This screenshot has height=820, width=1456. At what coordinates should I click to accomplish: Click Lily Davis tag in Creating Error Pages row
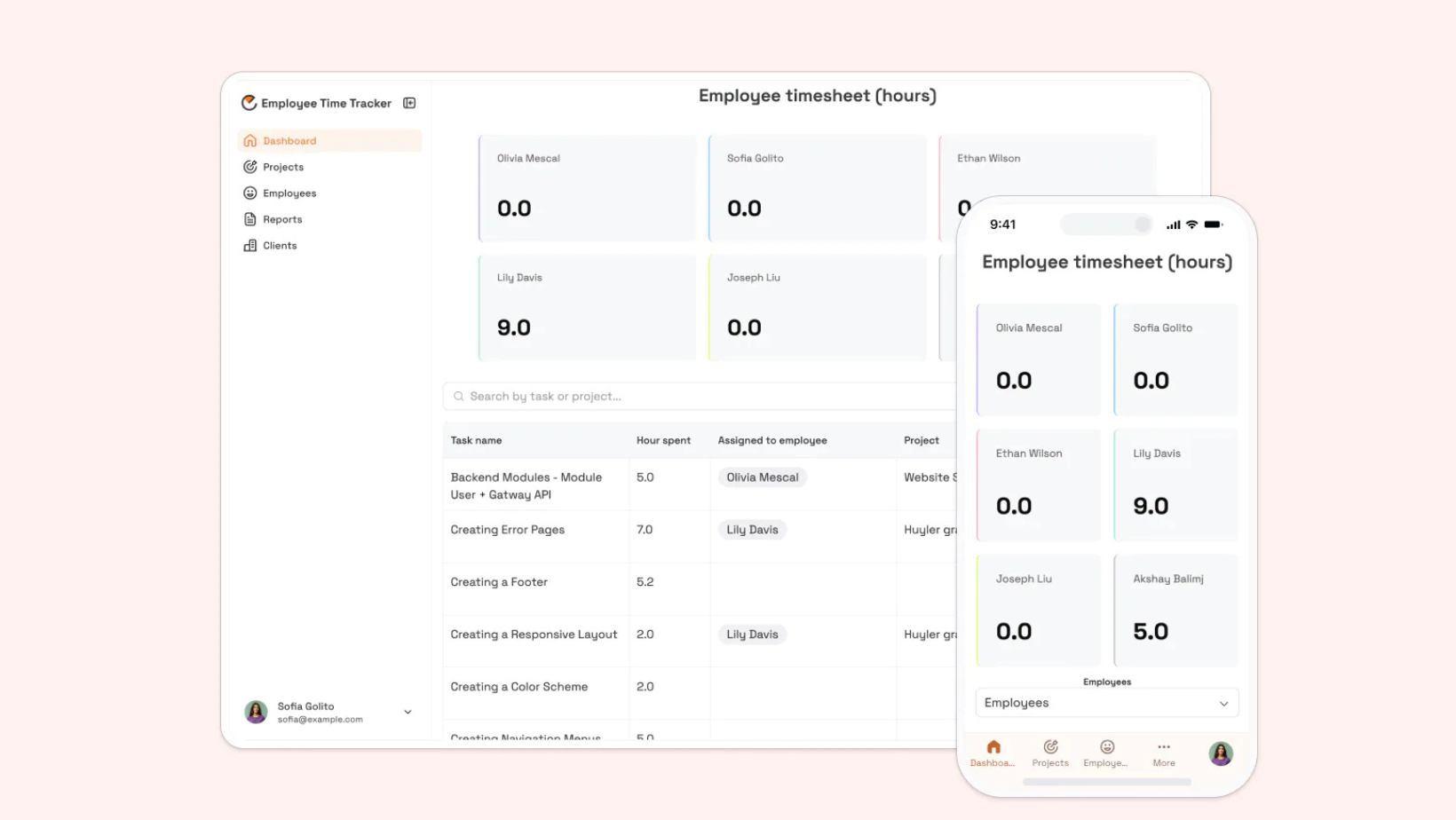click(752, 530)
